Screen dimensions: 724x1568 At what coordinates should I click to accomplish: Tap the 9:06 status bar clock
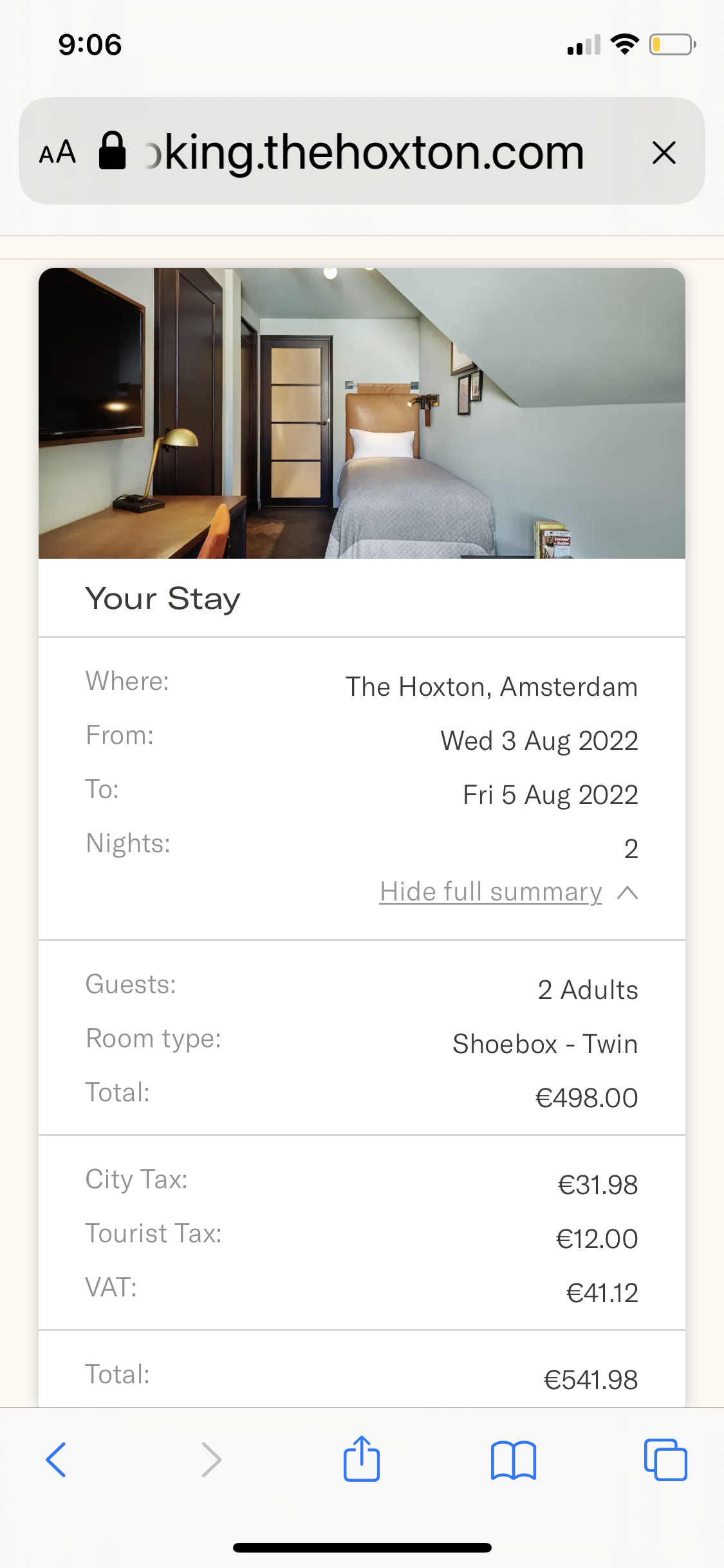coord(90,44)
